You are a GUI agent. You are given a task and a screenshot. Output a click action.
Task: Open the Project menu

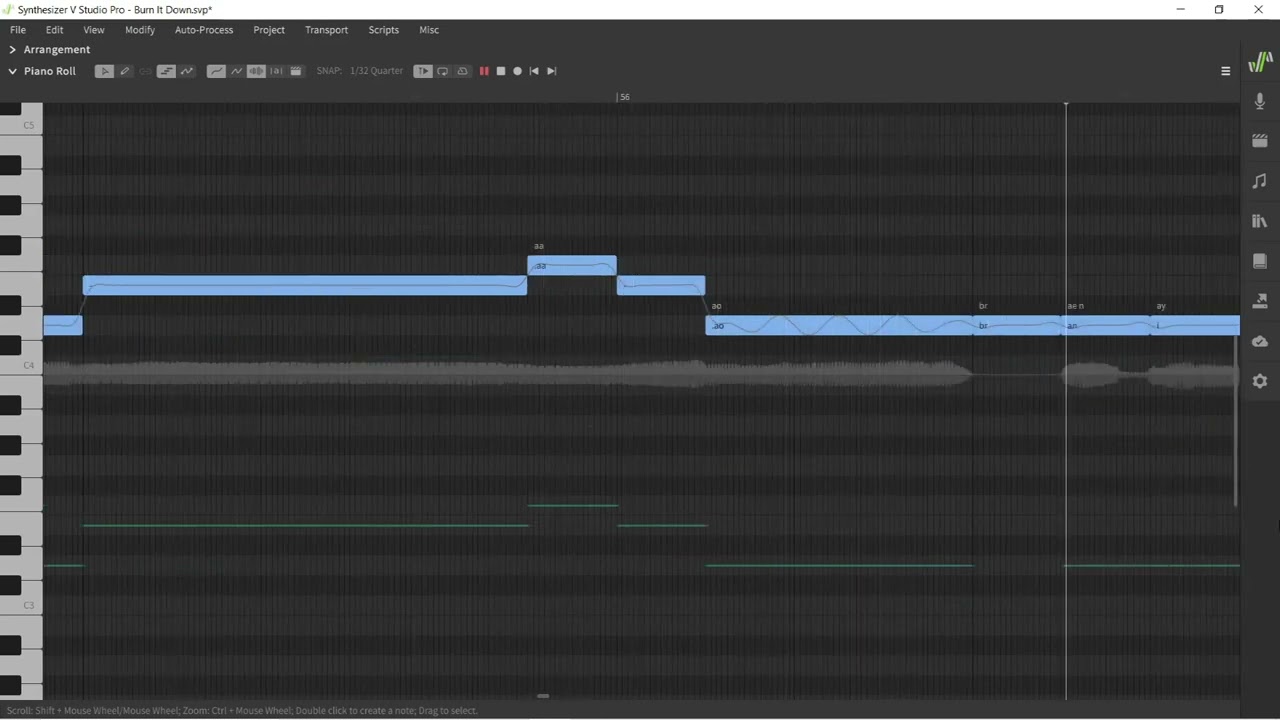[269, 30]
